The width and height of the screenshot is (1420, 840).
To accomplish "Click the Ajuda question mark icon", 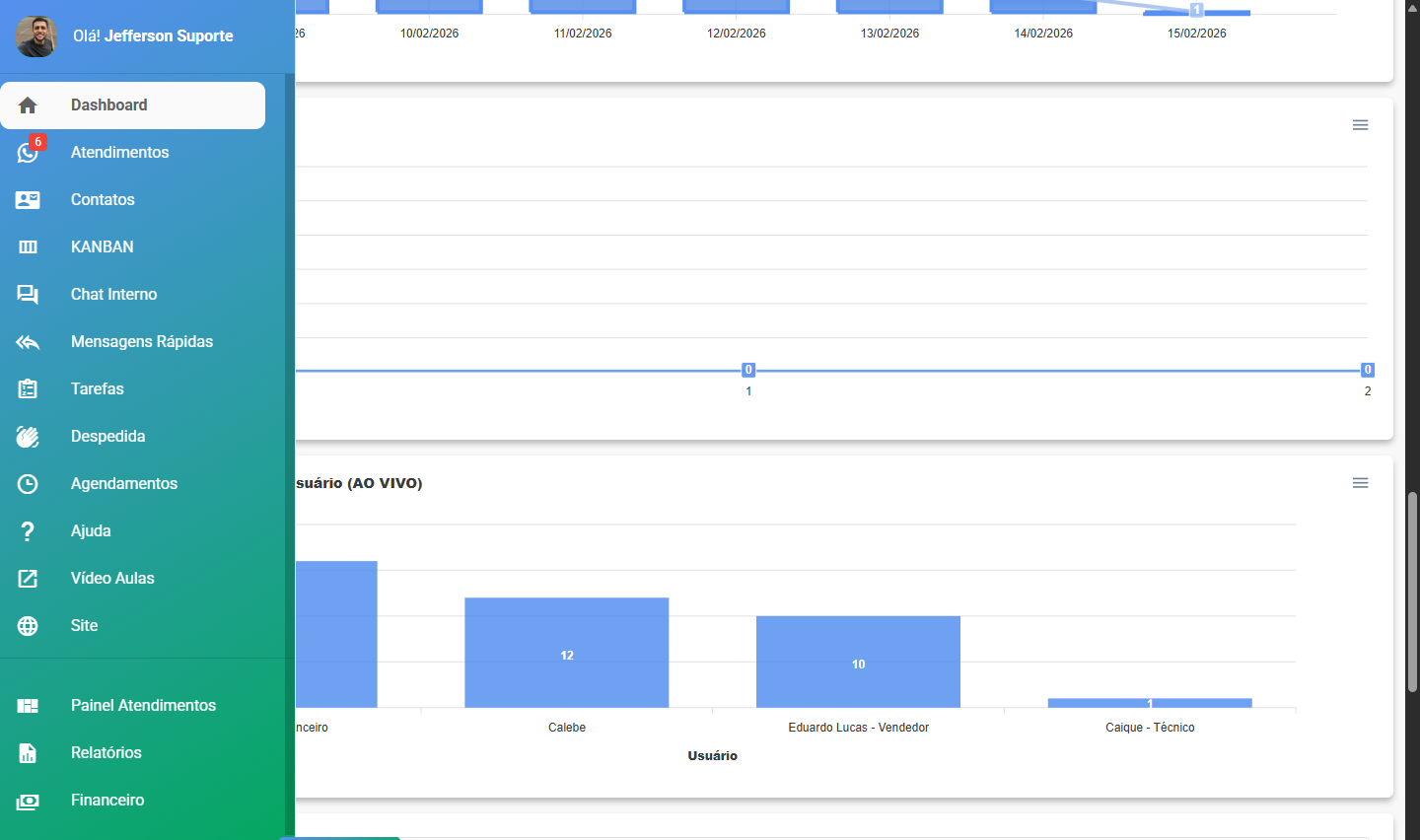I will (28, 531).
